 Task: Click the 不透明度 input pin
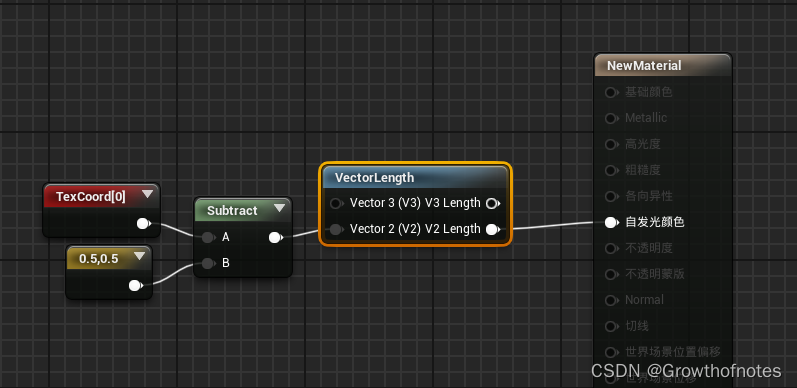[x=611, y=248]
